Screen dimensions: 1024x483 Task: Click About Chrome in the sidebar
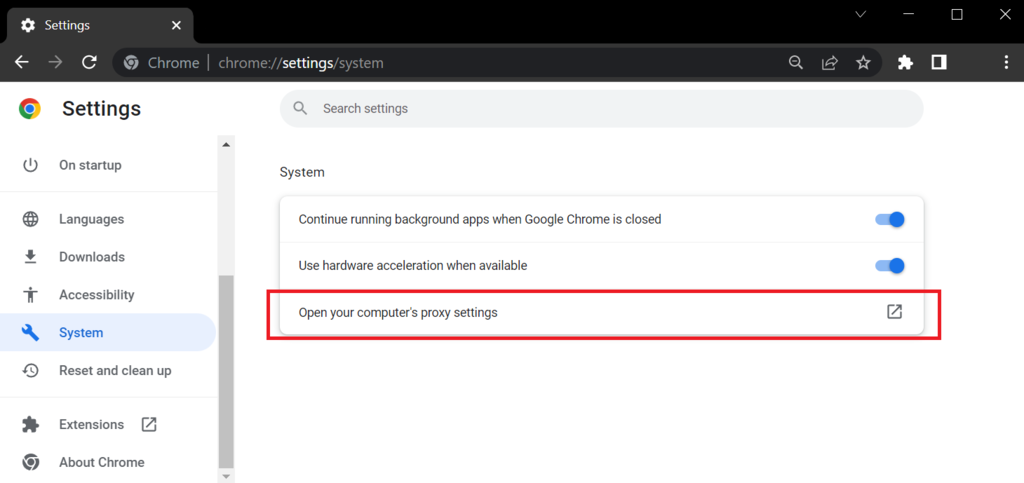point(101,462)
